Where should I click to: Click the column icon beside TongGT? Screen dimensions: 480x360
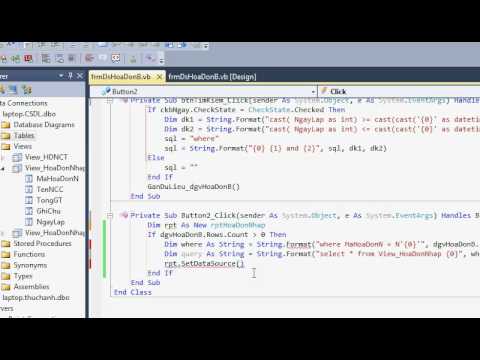(29, 200)
